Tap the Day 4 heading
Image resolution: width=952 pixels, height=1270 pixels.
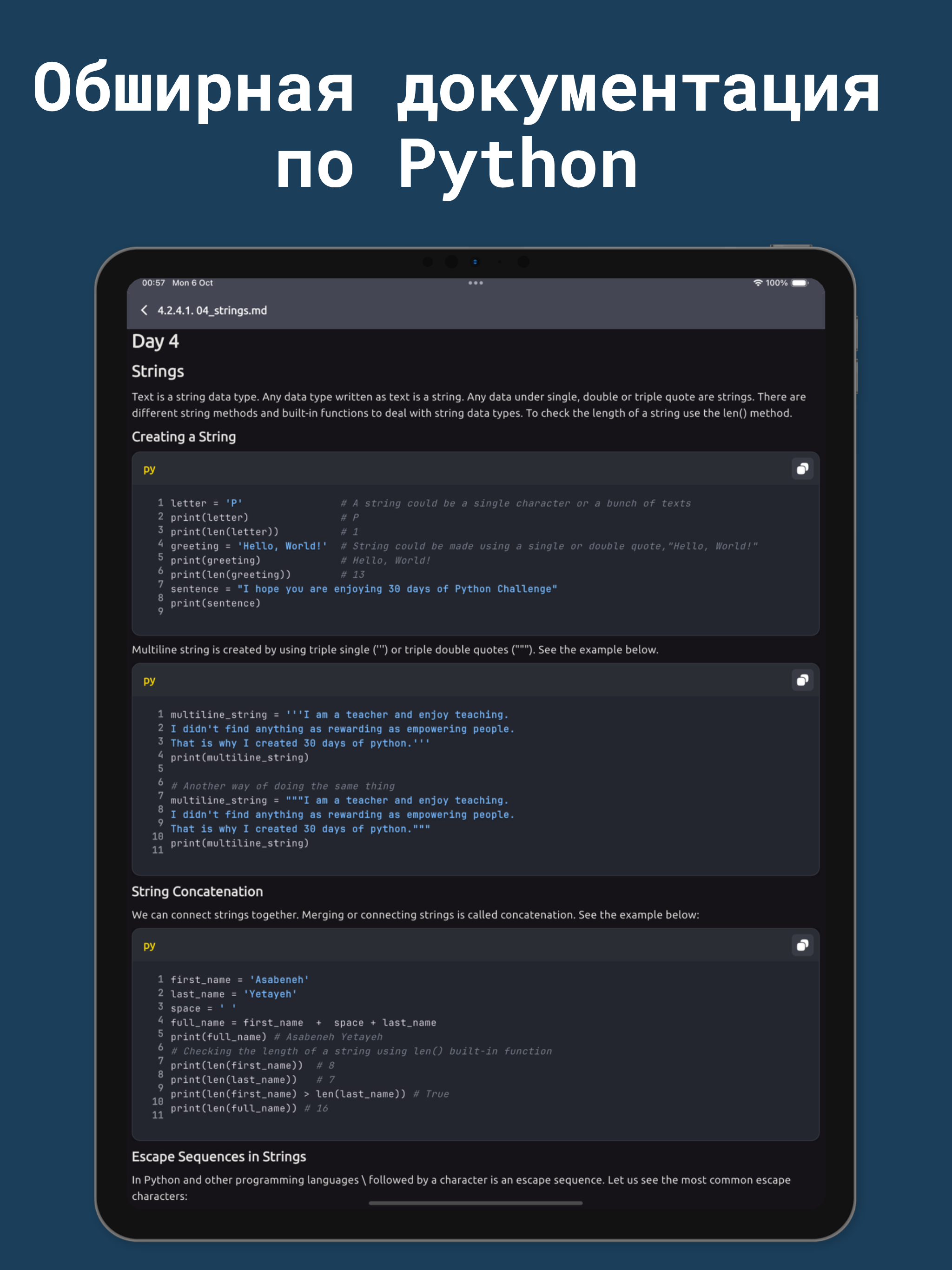point(155,342)
